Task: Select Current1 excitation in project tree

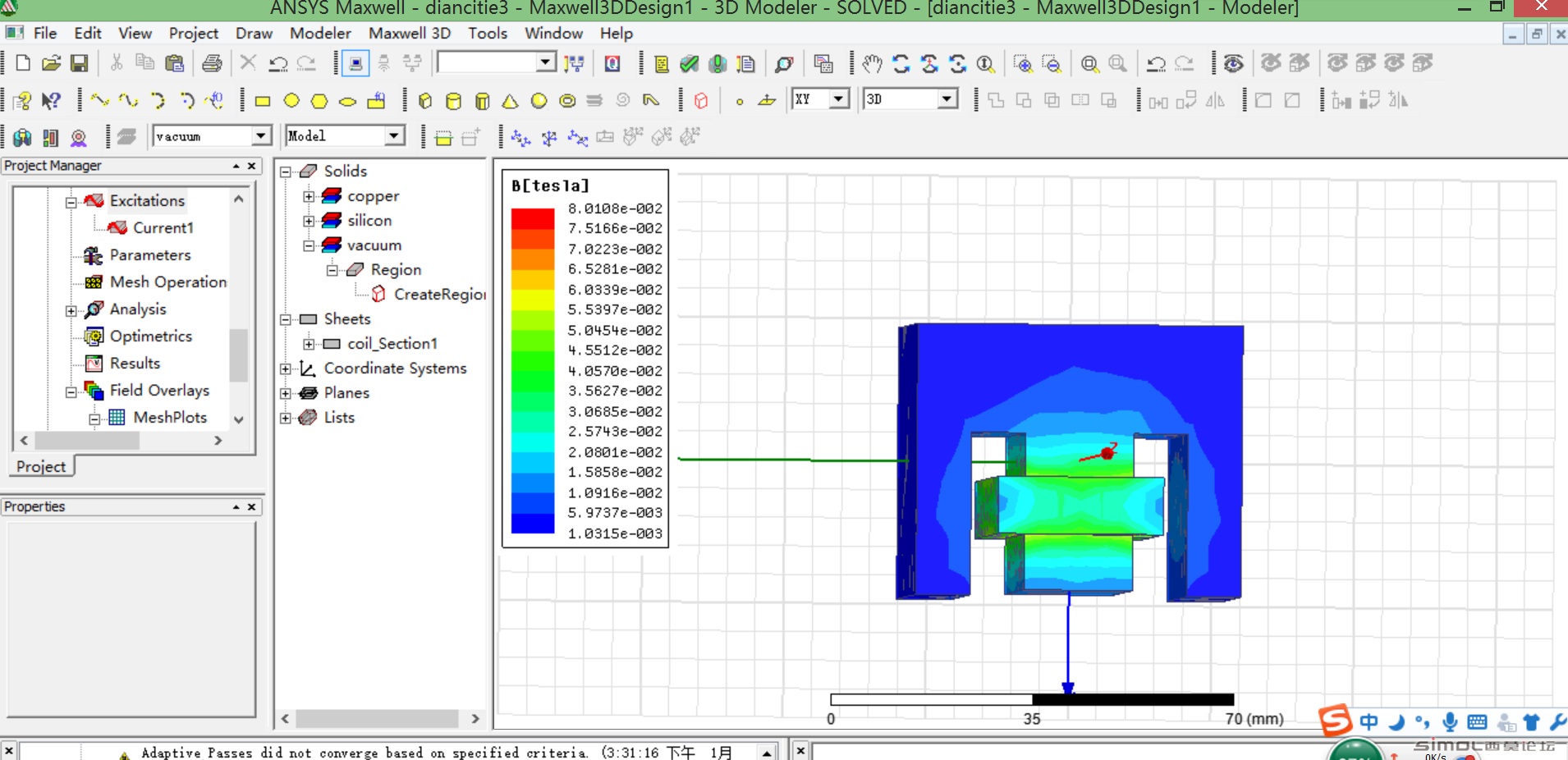Action: click(163, 227)
